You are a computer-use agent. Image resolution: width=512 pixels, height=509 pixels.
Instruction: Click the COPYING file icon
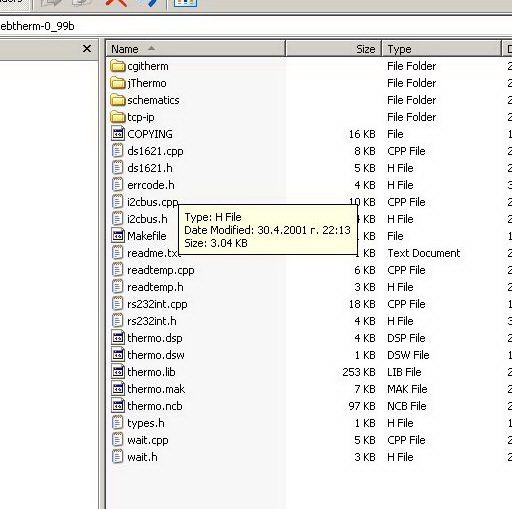pyautogui.click(x=118, y=134)
